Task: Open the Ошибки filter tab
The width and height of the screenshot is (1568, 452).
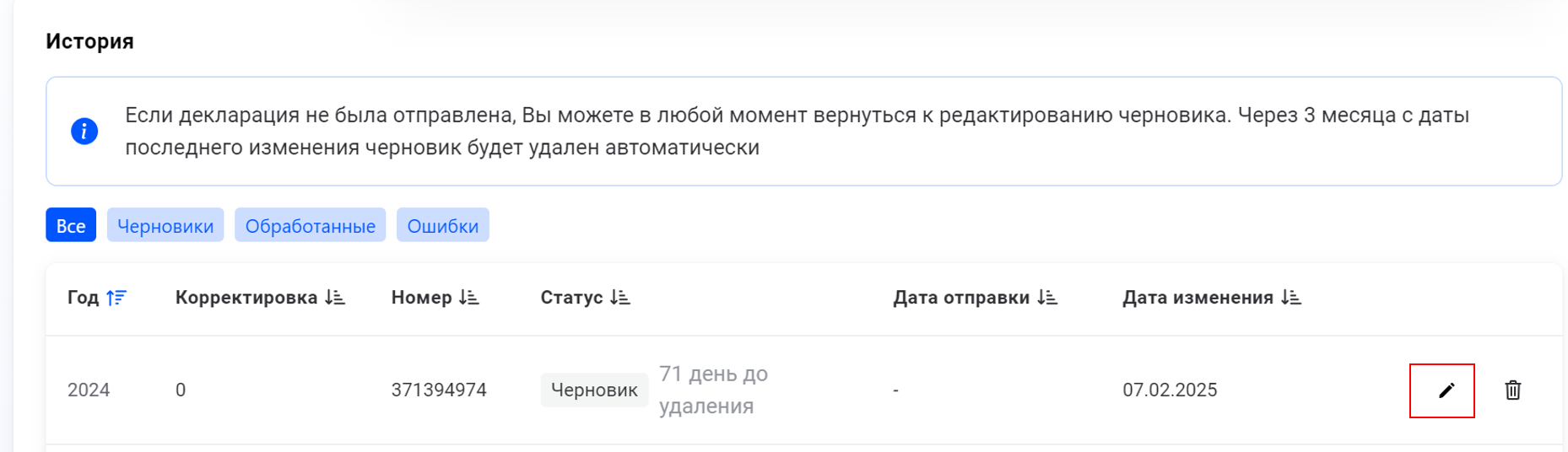Action: (442, 225)
